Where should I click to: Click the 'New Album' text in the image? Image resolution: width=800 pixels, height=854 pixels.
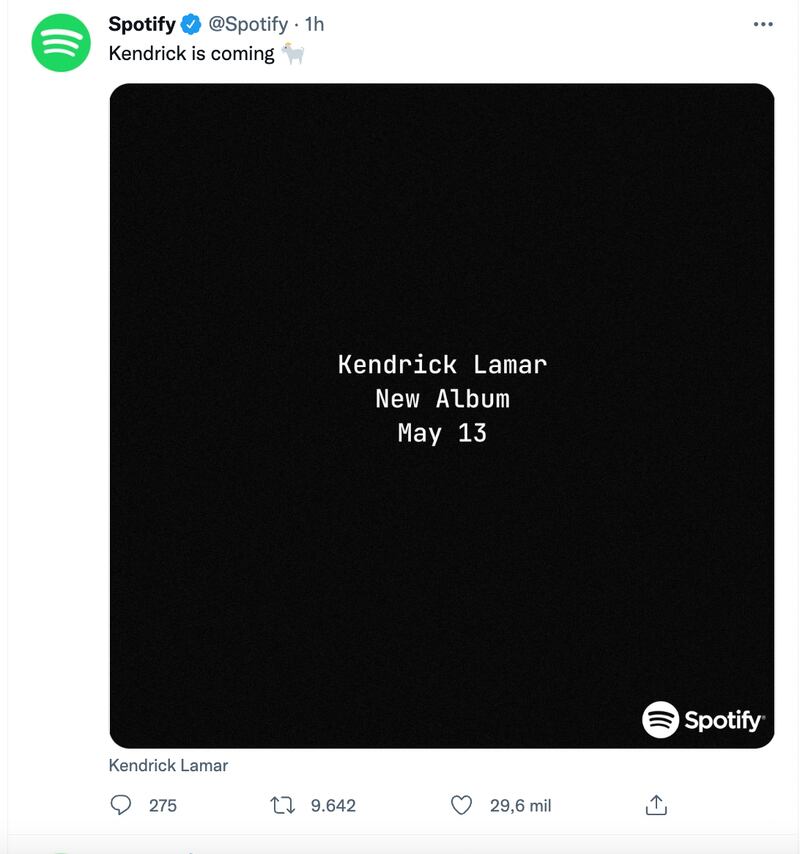(442, 398)
